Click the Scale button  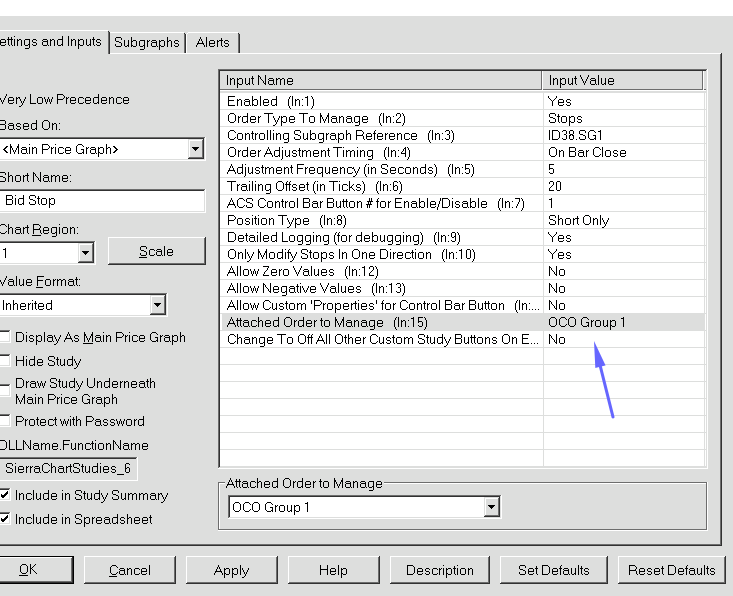point(157,251)
